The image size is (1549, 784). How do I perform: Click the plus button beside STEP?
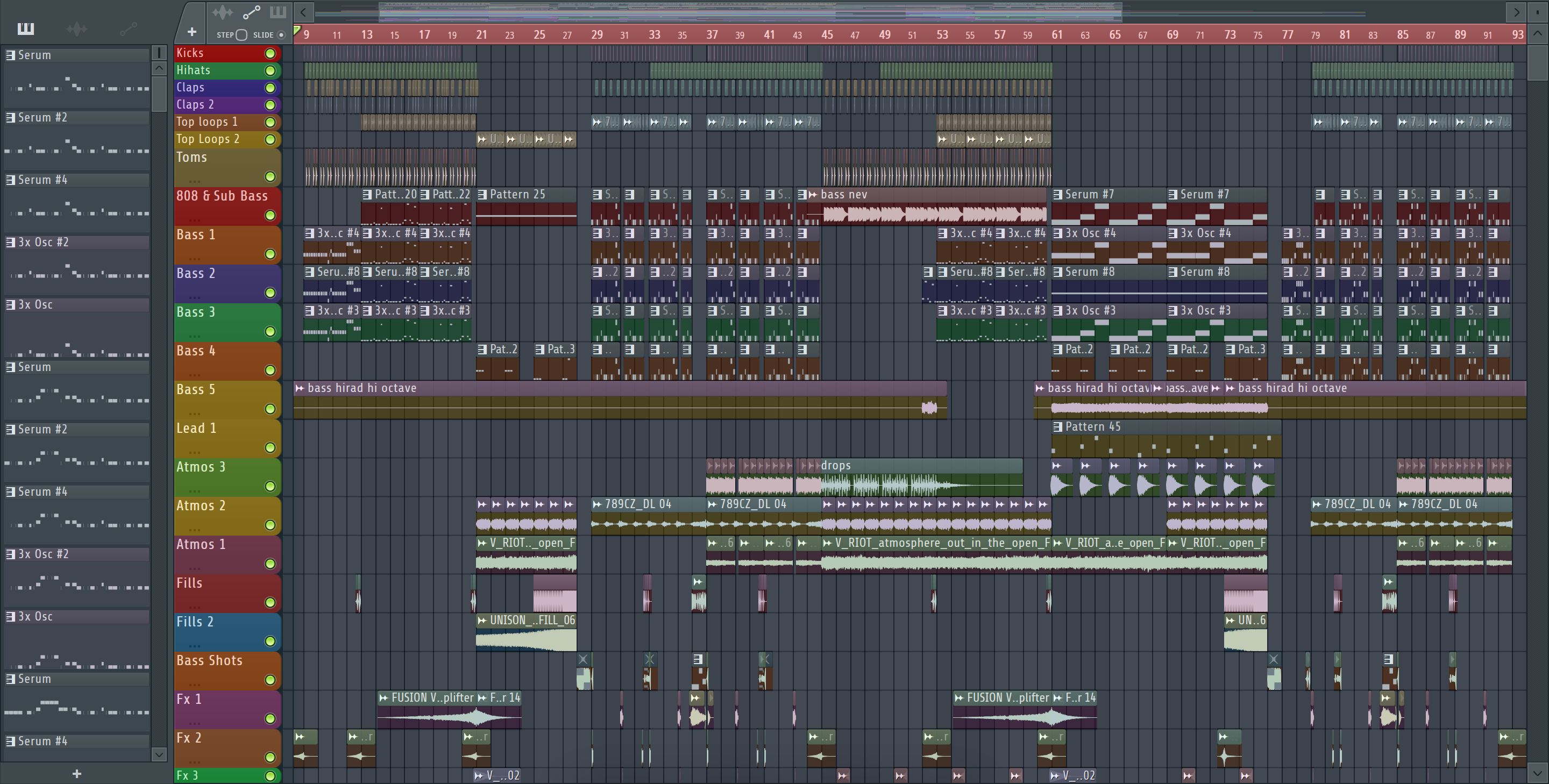[x=192, y=32]
